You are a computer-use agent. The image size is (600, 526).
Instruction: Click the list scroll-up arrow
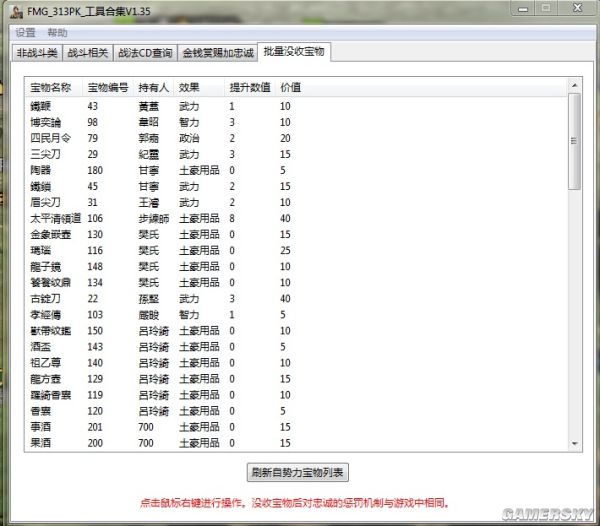(x=574, y=85)
